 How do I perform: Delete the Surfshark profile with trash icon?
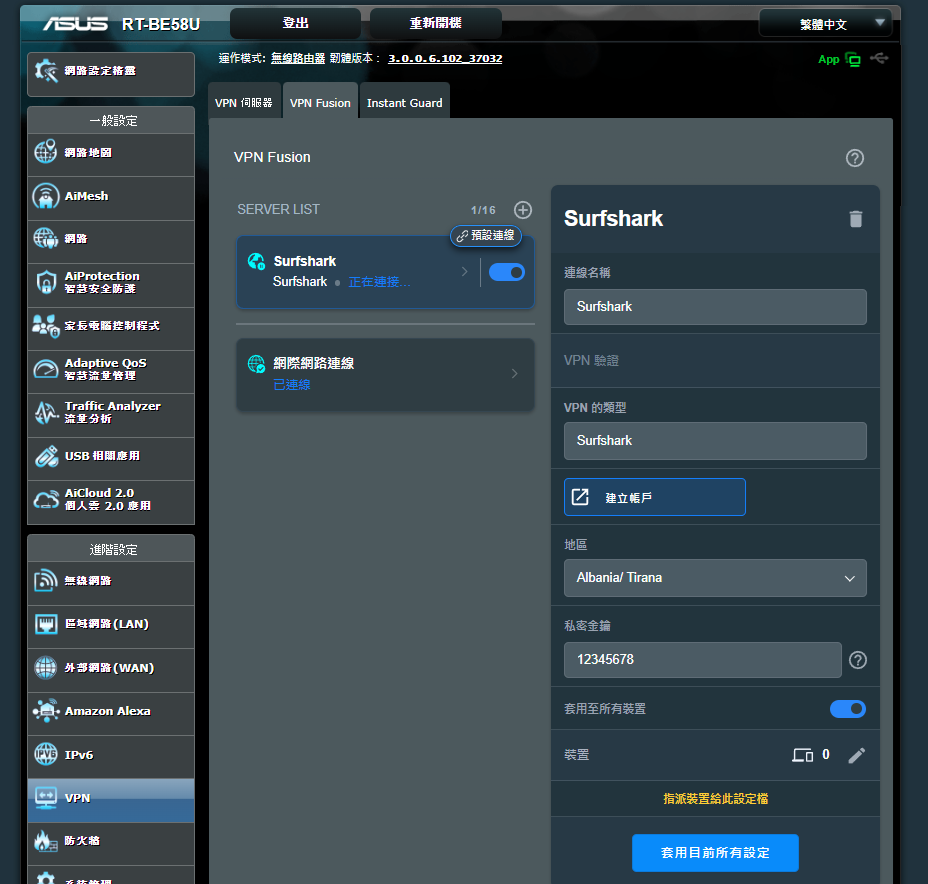[856, 219]
